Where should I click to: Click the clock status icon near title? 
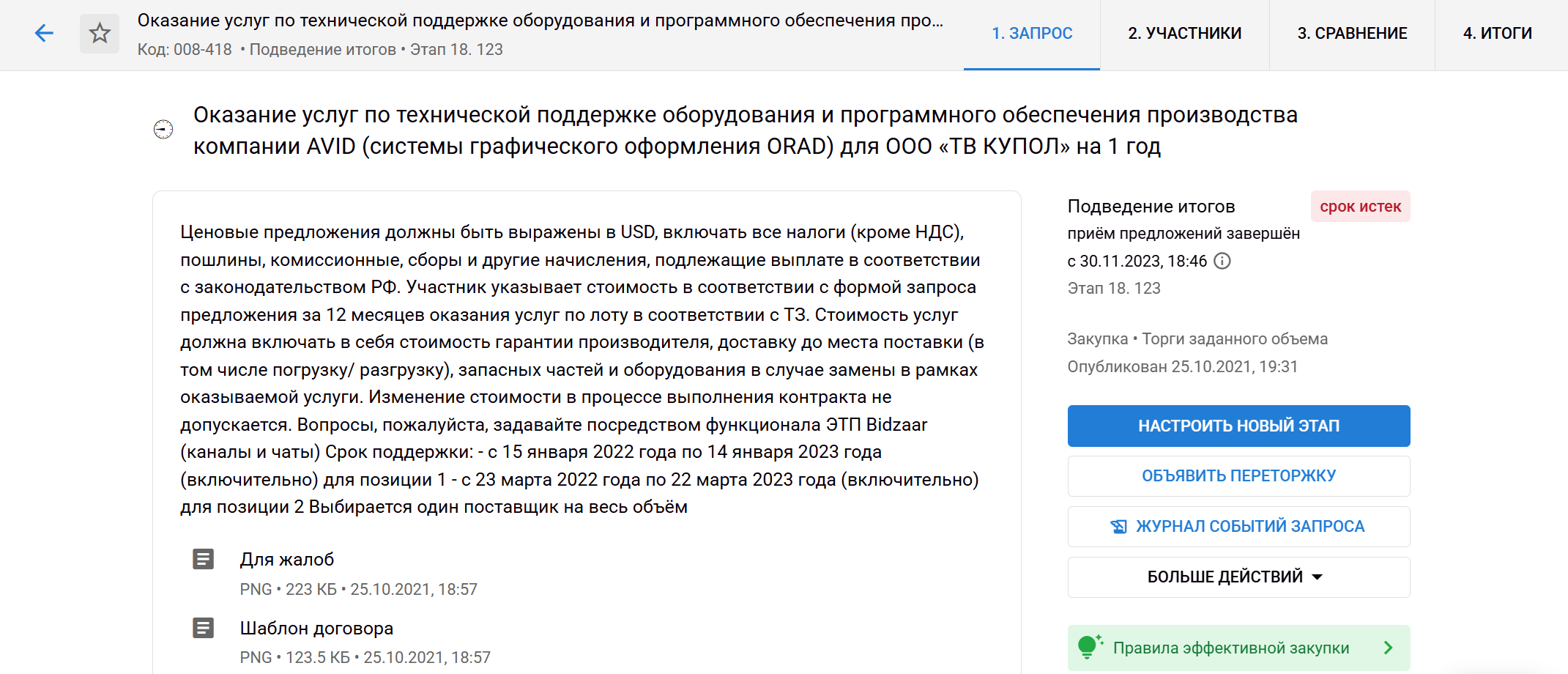click(163, 130)
